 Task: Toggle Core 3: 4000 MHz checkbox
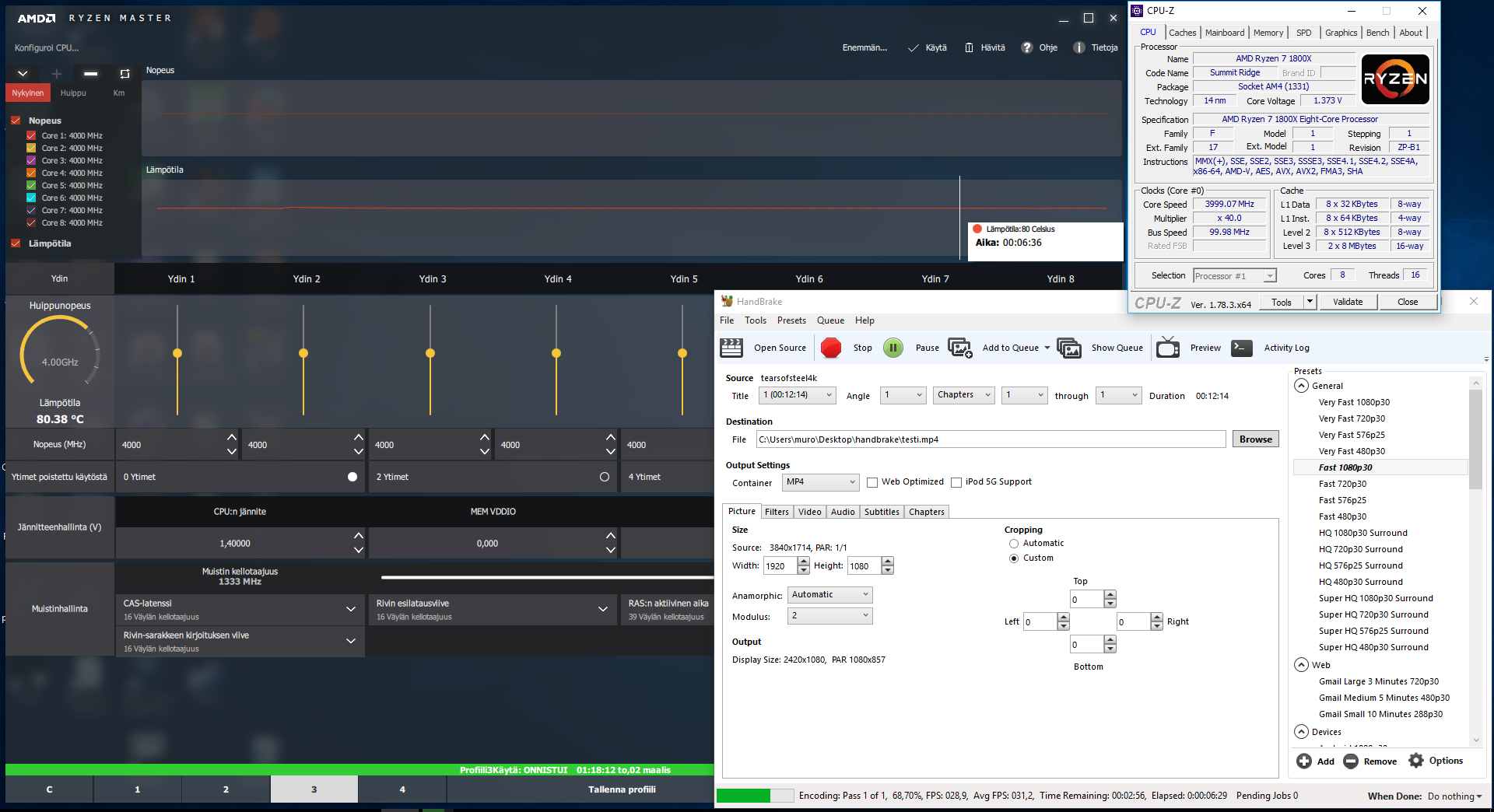(31, 160)
